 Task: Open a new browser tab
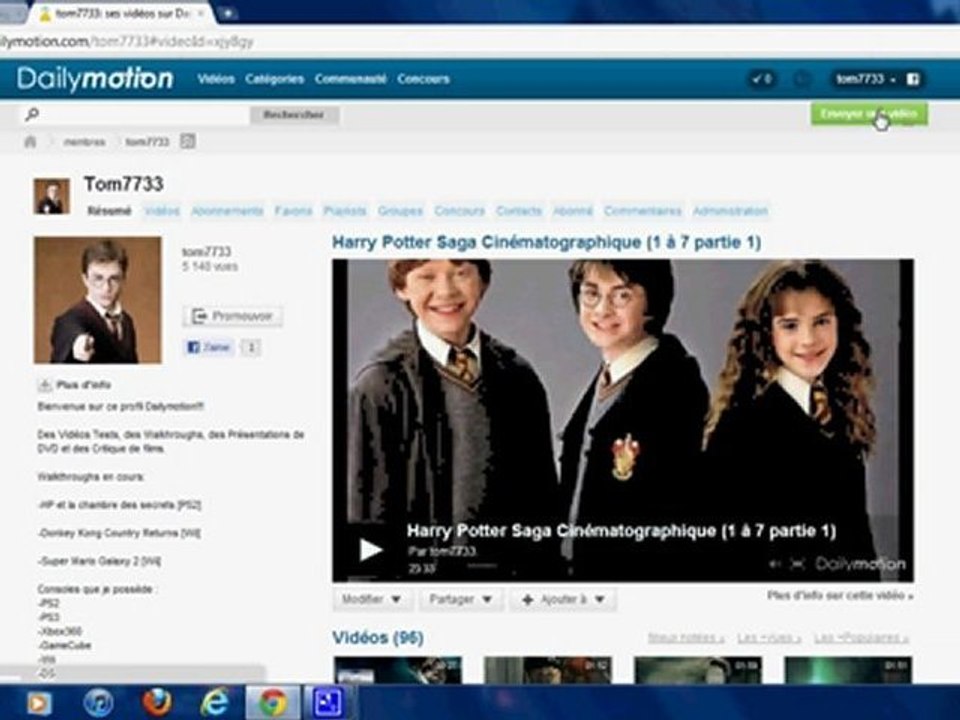click(x=227, y=13)
